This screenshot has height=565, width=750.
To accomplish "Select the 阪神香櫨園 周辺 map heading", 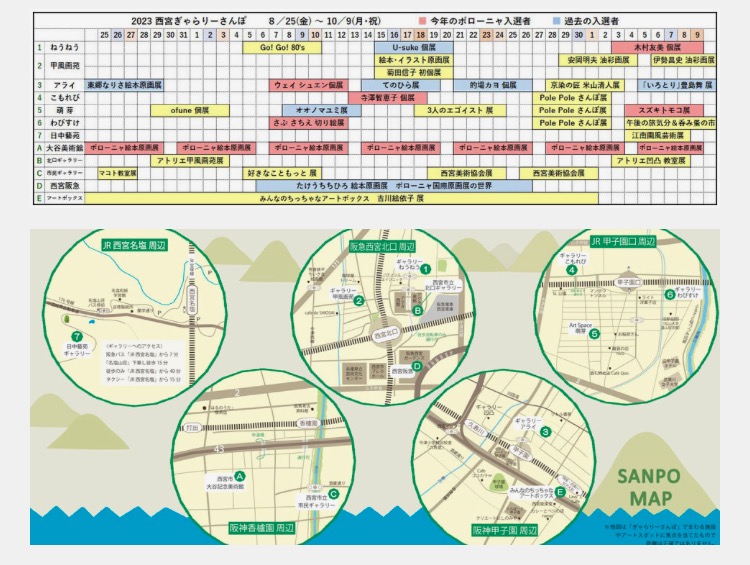I will point(262,528).
